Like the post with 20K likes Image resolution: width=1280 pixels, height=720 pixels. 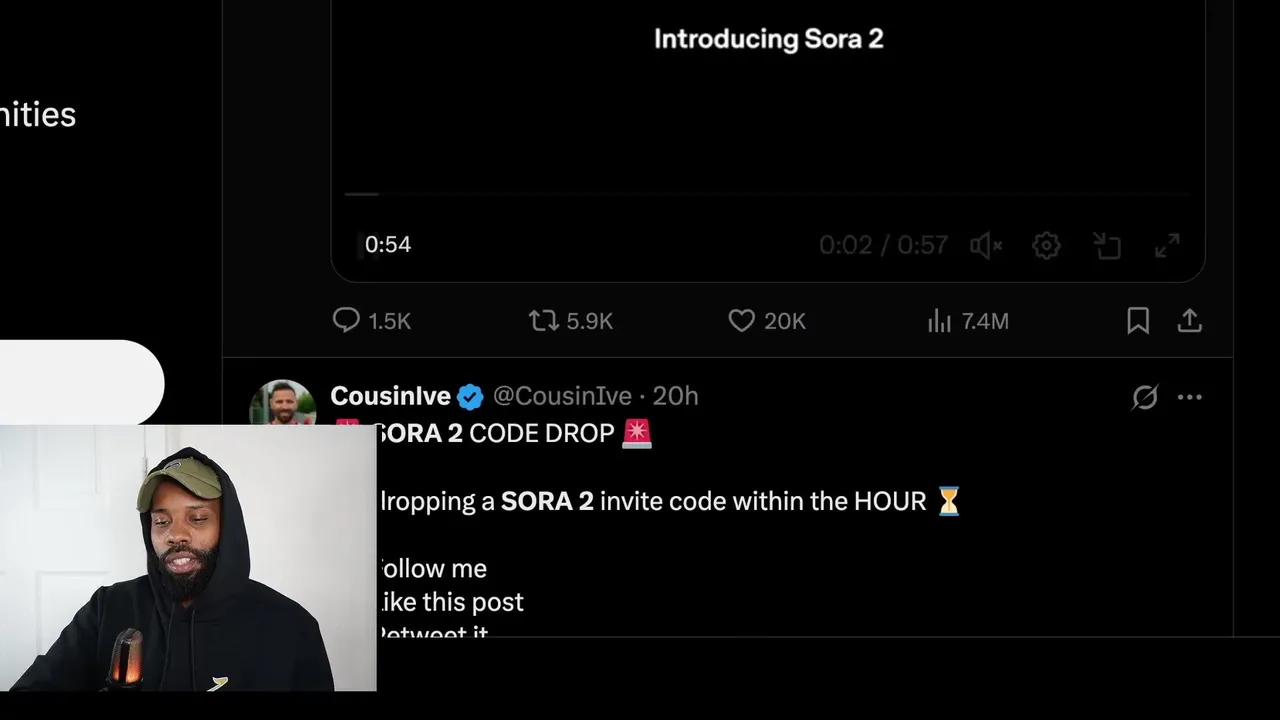tap(741, 320)
